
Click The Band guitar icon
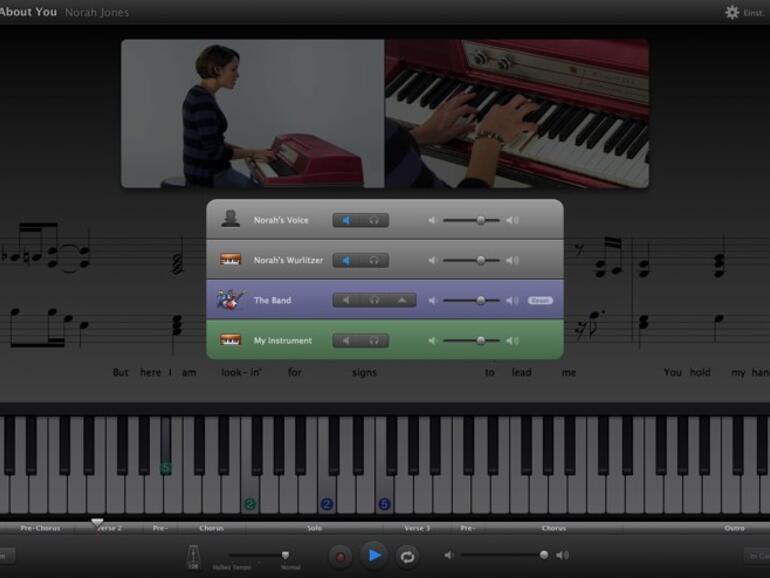point(231,300)
